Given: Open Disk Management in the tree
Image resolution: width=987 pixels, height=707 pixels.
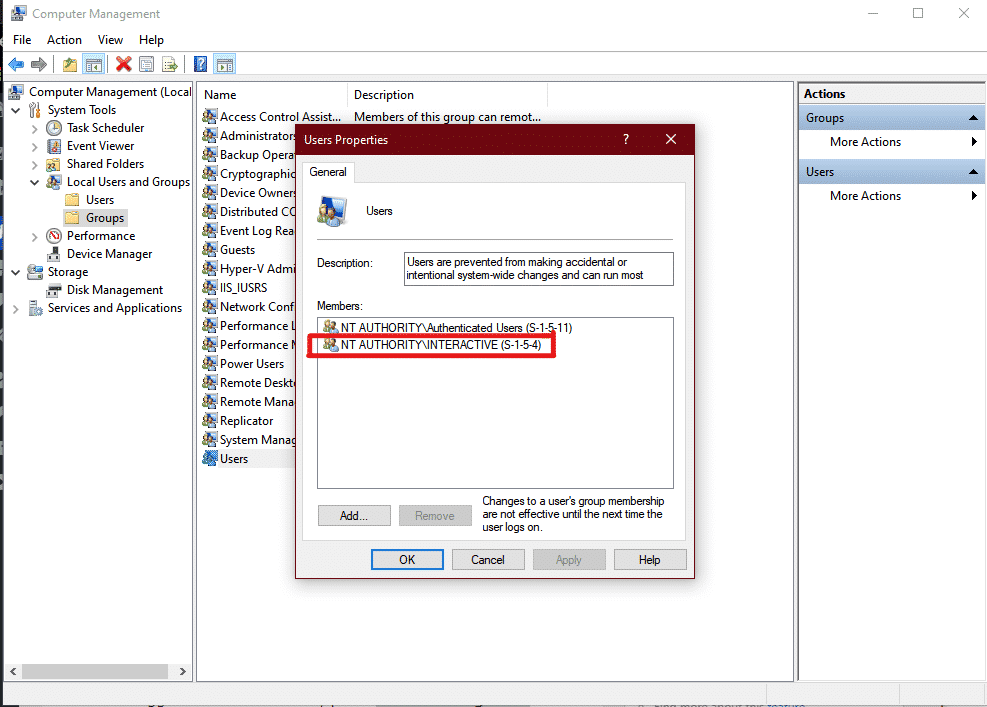Looking at the screenshot, I should (x=115, y=290).
